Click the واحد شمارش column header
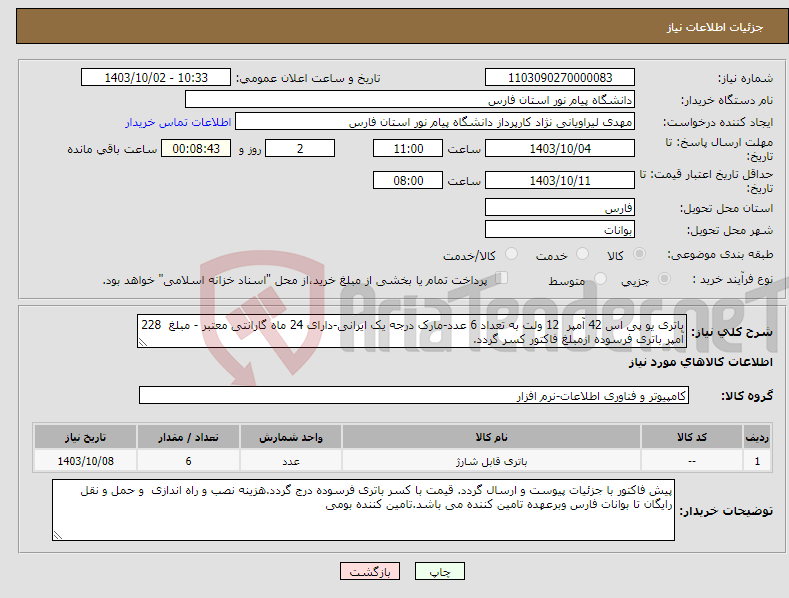The image size is (789, 598). point(290,437)
